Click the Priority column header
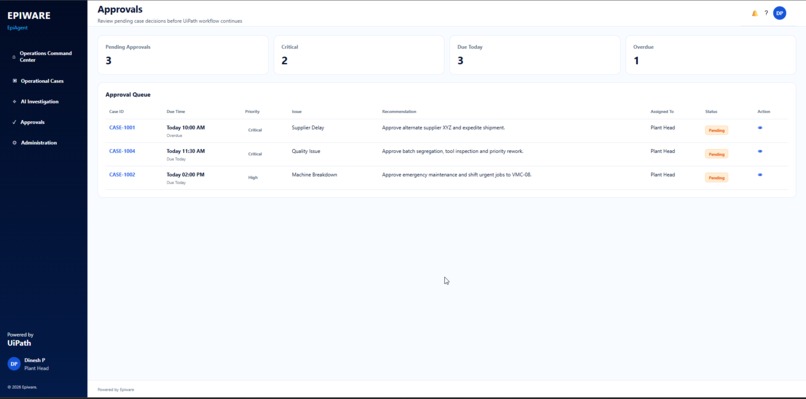The width and height of the screenshot is (806, 399). (x=252, y=112)
